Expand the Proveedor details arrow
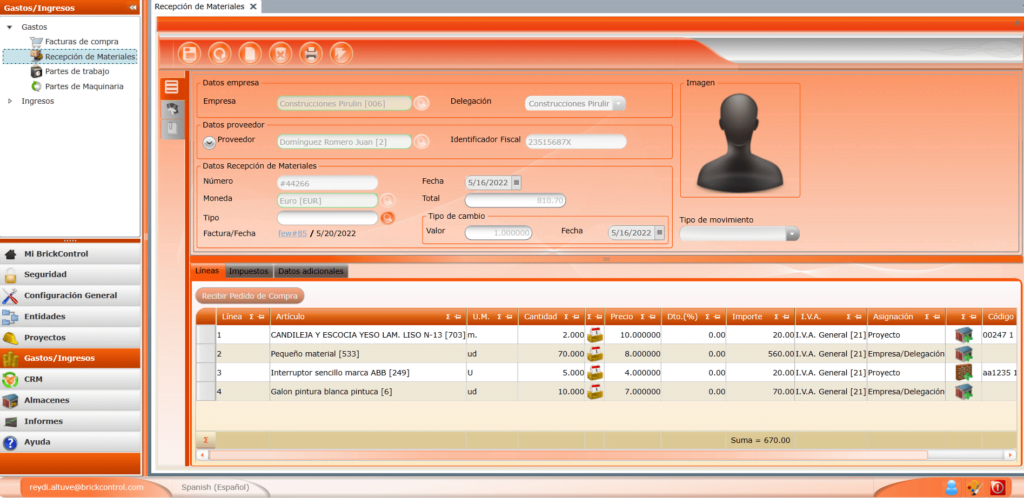Screen dimensions: 1024x498 click(x=209, y=142)
